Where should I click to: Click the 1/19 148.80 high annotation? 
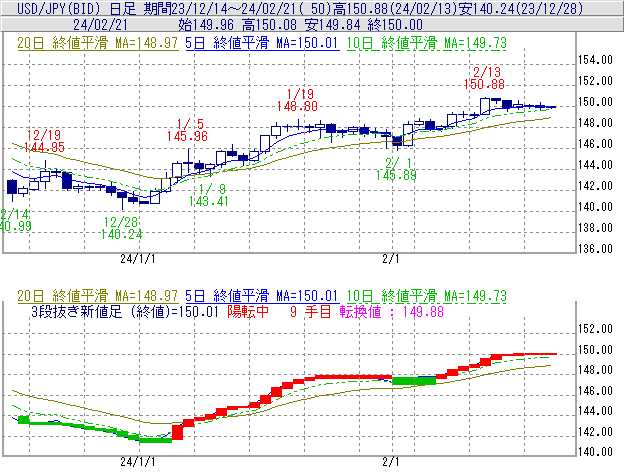[x=297, y=100]
